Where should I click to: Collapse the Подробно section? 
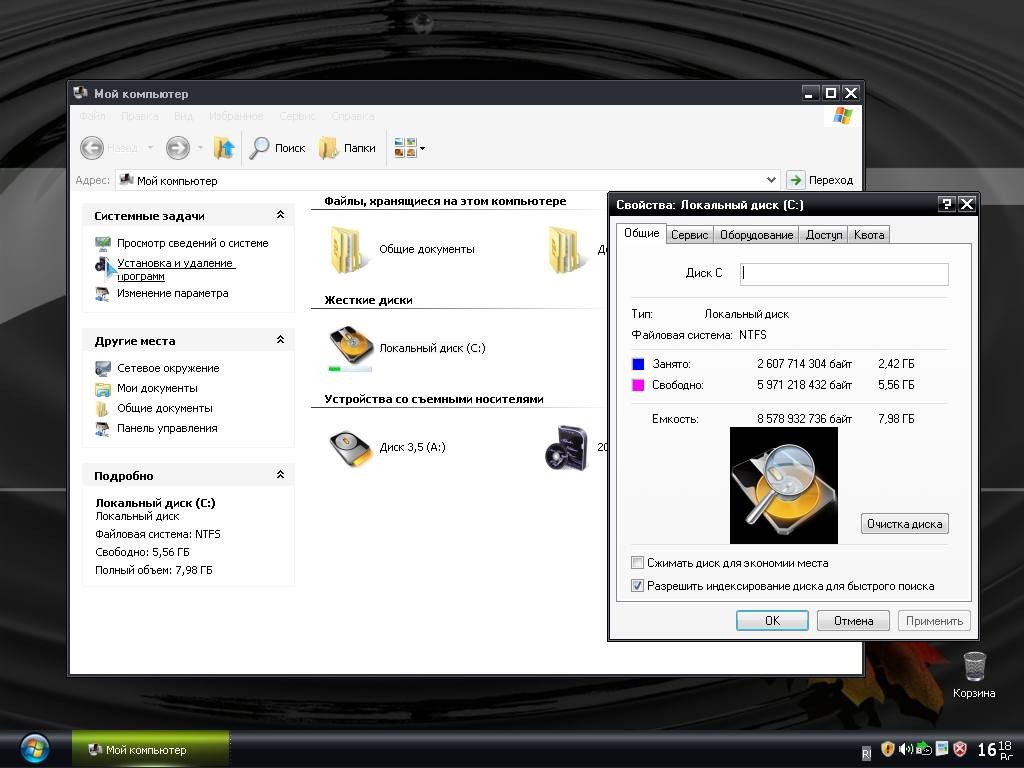280,475
